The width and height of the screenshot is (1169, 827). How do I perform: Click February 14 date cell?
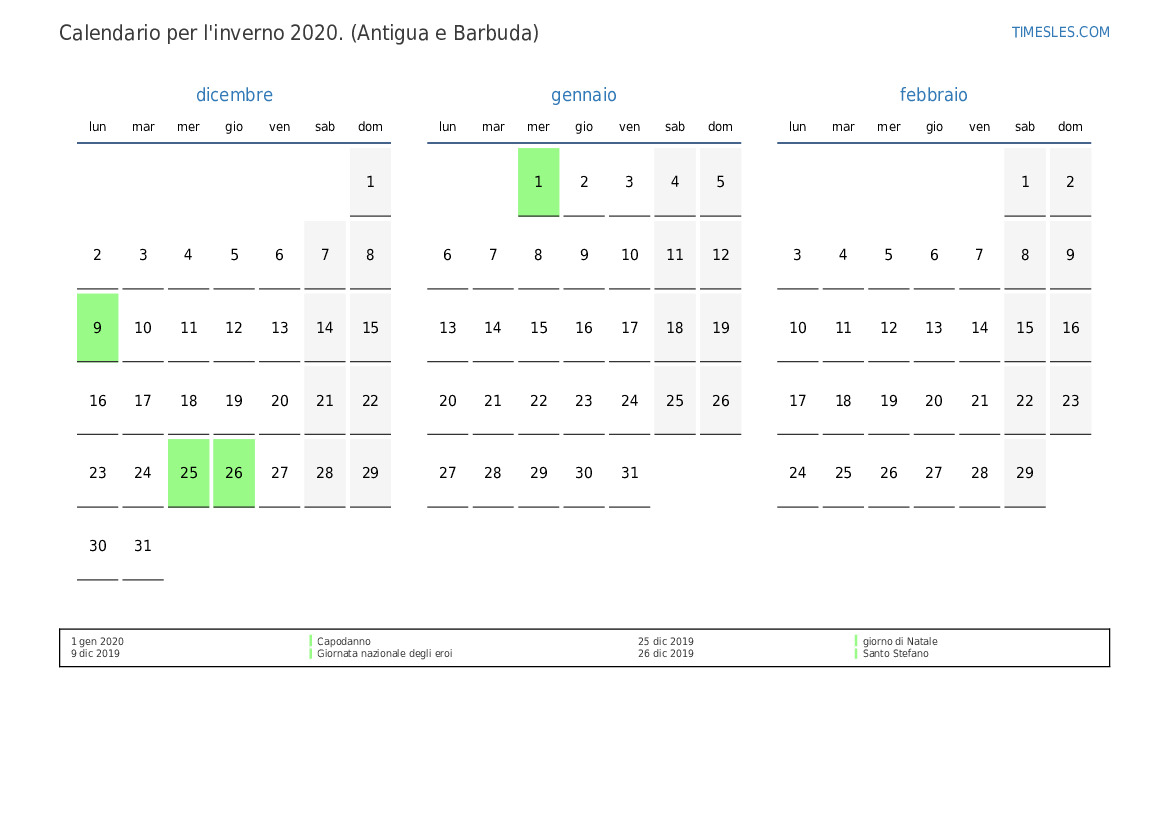979,328
